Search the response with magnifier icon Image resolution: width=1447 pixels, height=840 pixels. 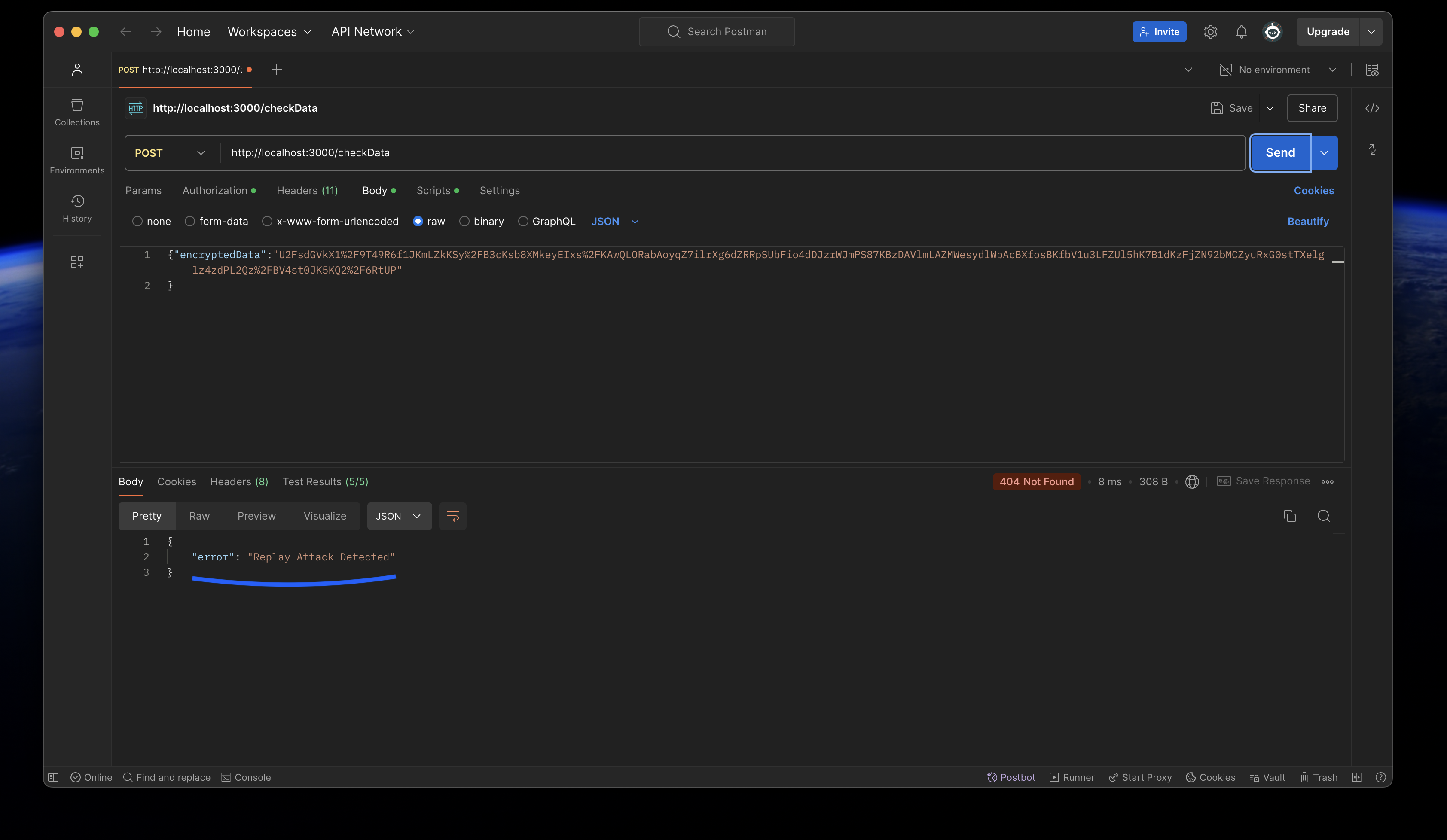tap(1324, 516)
